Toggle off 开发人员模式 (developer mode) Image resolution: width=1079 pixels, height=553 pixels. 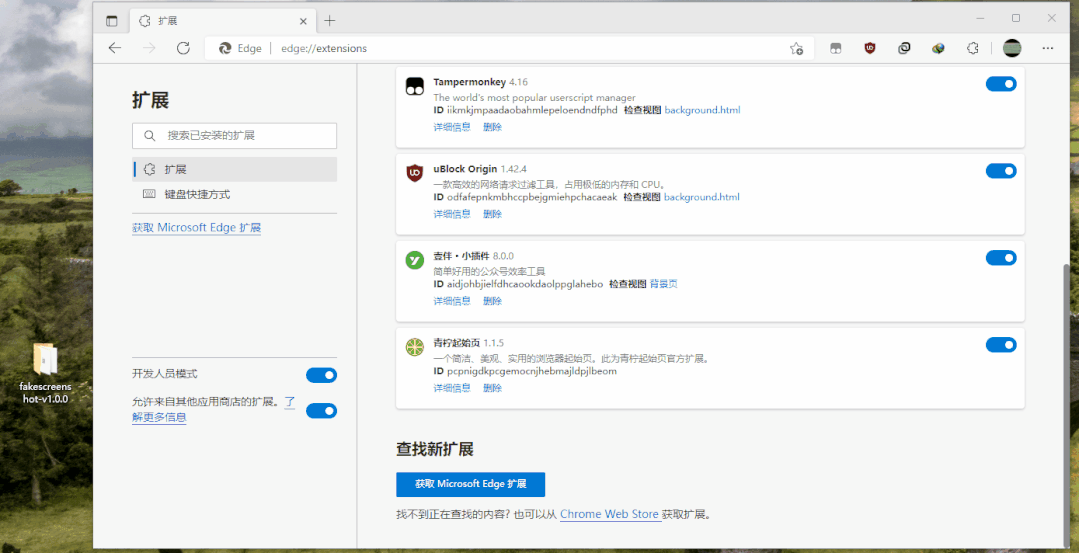click(321, 375)
